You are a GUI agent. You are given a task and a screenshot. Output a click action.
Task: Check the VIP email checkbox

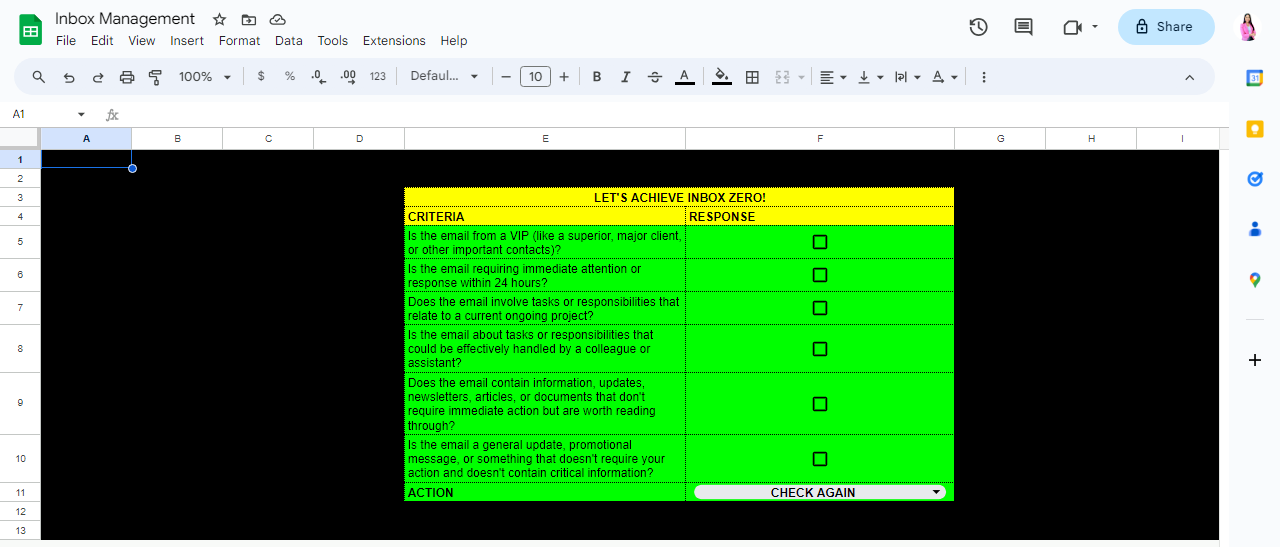coord(820,242)
